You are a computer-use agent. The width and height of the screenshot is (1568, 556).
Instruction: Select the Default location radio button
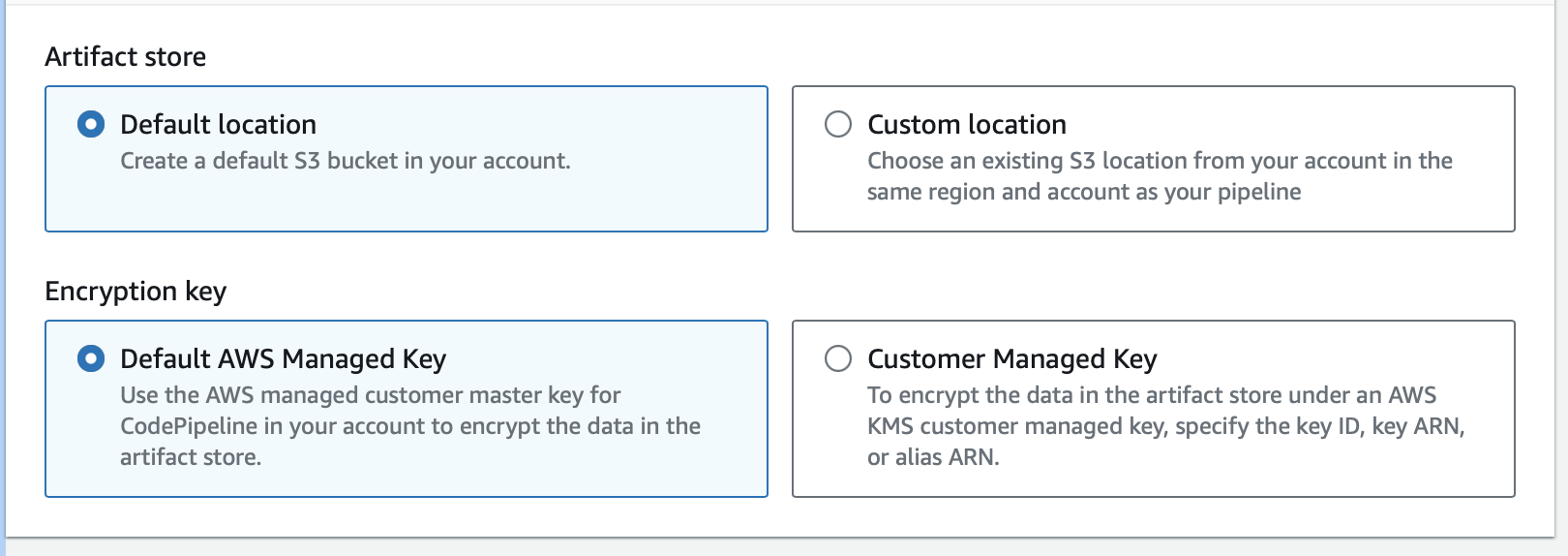[x=91, y=124]
